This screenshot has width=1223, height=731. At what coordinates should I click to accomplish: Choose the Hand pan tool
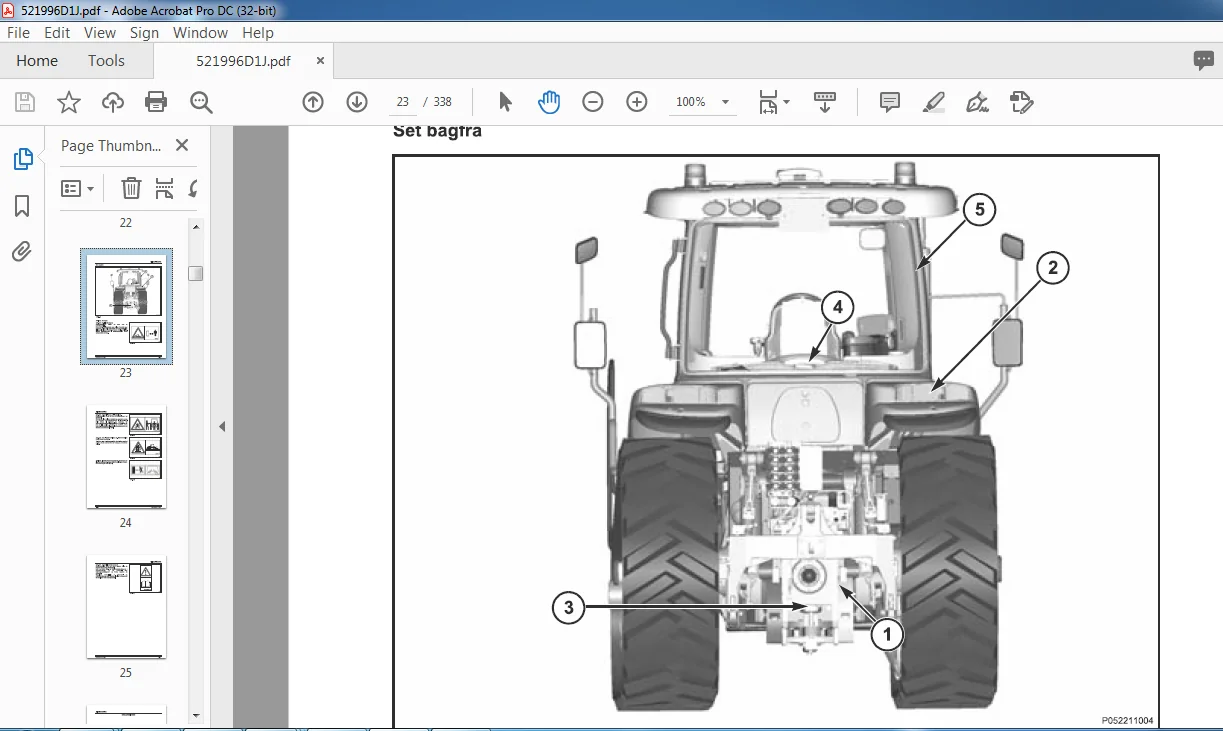[x=549, y=102]
